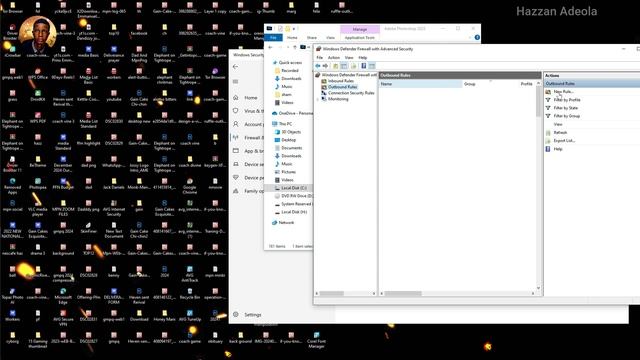
Task: Select Local Disk (C:) in File Explorer
Action: 293,188
